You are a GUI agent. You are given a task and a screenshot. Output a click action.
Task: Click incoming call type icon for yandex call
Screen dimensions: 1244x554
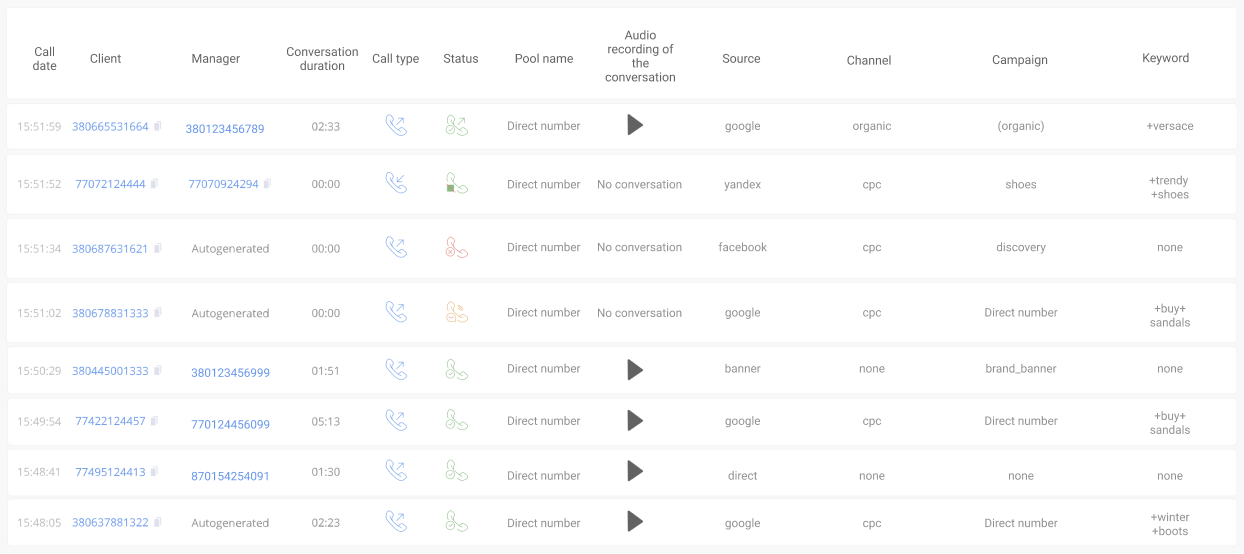point(396,183)
